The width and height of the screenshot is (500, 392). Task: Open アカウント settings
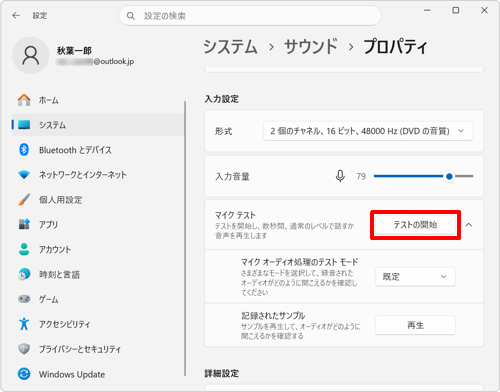(x=97, y=249)
